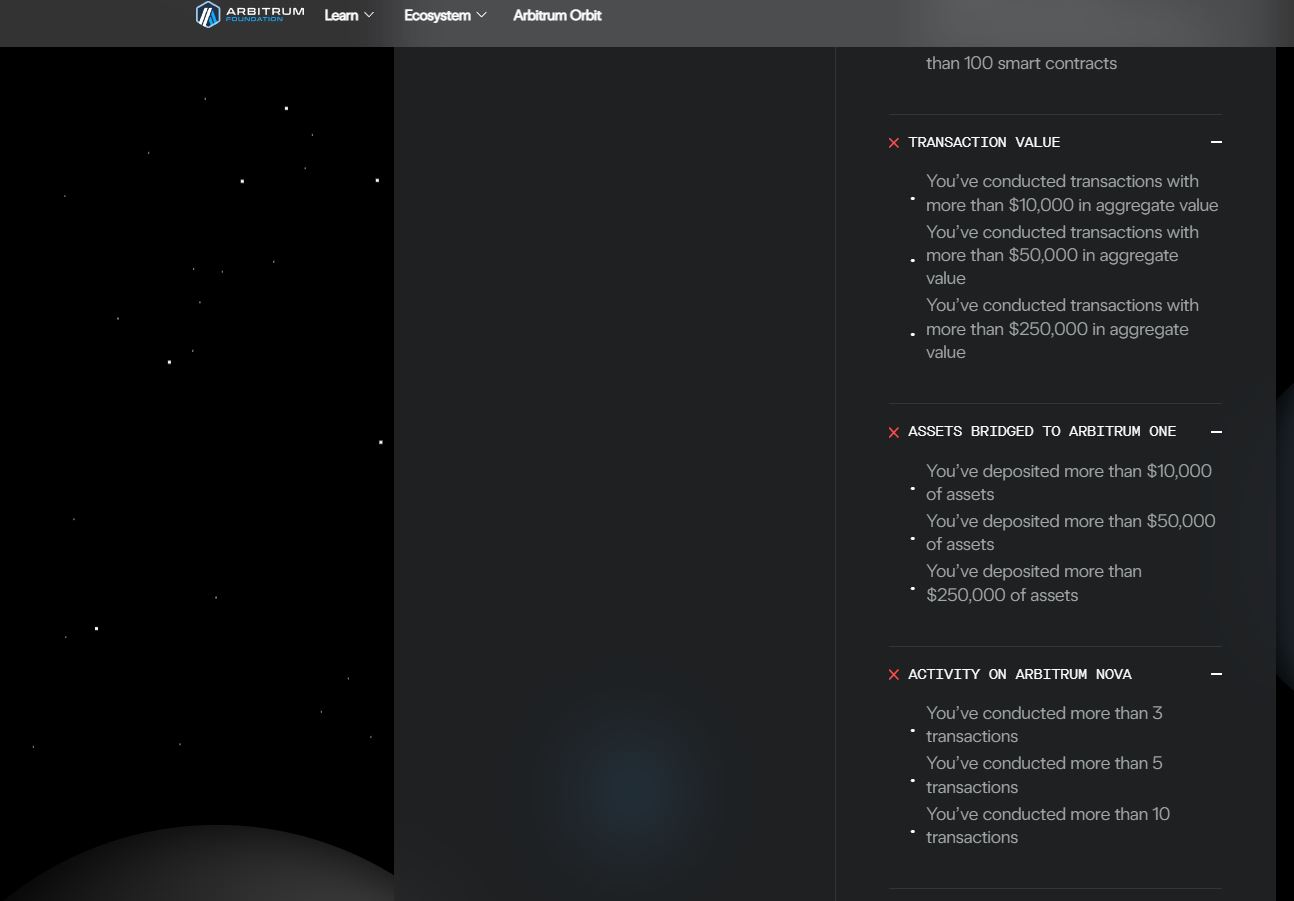Click red X beside Activity on Arbitrum Nova
The height and width of the screenshot is (901, 1294).
click(x=894, y=675)
